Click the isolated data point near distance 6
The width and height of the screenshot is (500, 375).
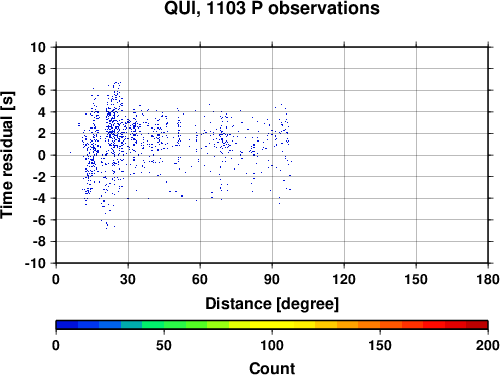point(70,152)
